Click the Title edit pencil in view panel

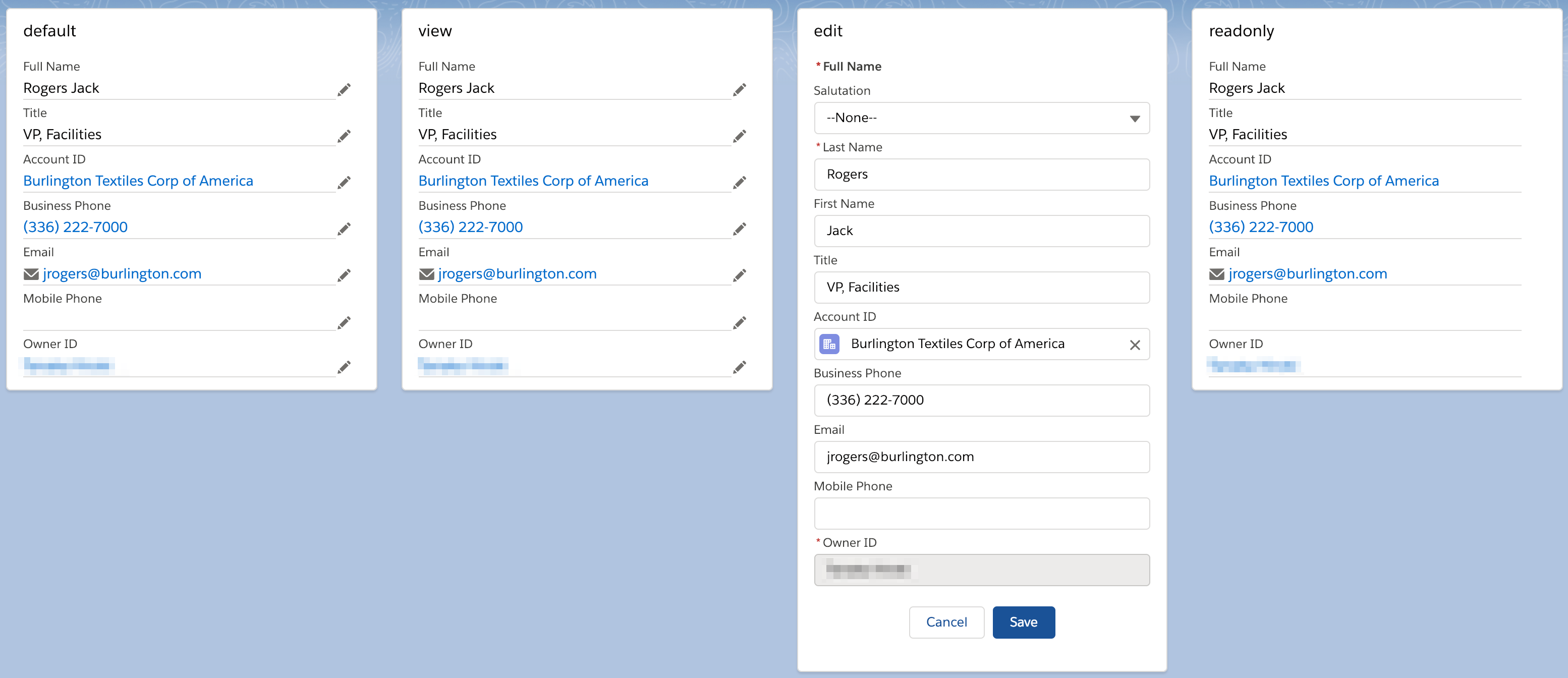(740, 136)
